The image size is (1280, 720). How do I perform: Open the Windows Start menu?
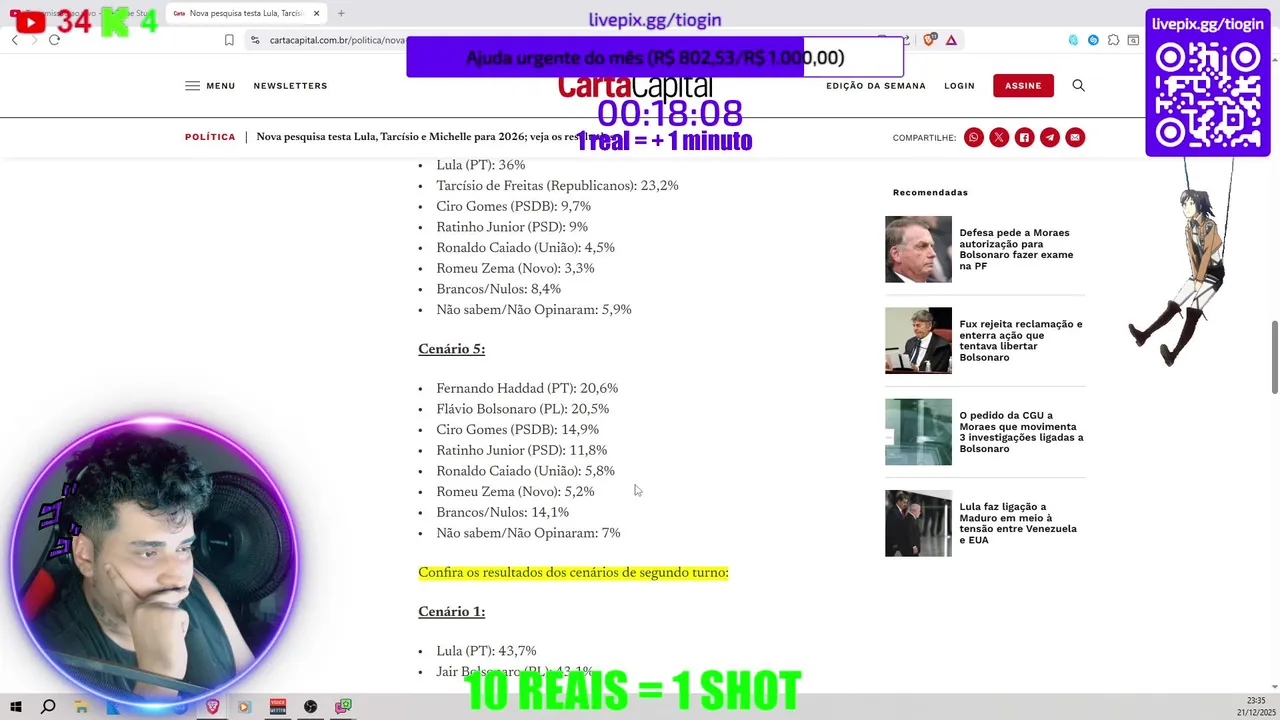tap(16, 707)
